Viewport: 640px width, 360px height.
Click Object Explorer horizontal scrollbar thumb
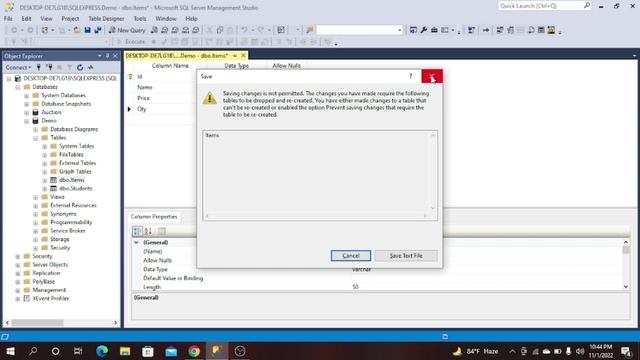pos(38,323)
